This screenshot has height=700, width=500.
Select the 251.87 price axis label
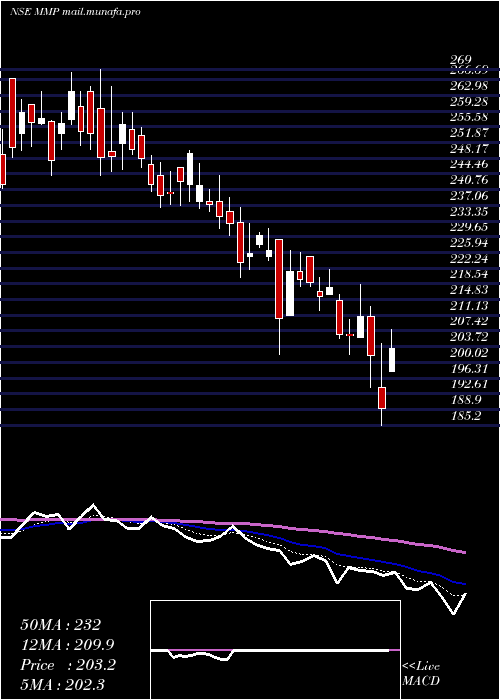point(469,133)
